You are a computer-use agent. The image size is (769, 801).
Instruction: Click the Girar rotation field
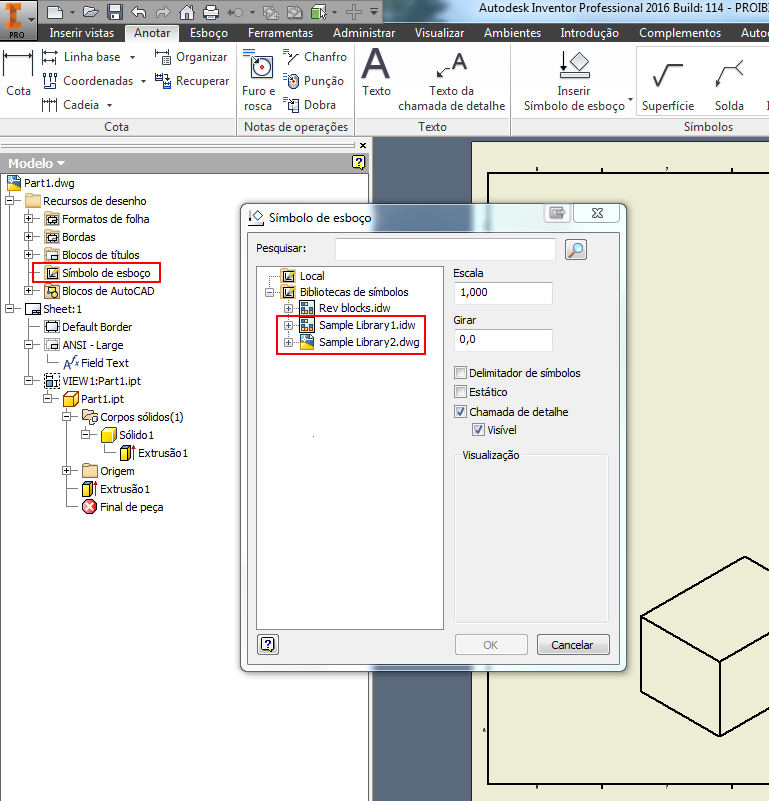tap(503, 340)
